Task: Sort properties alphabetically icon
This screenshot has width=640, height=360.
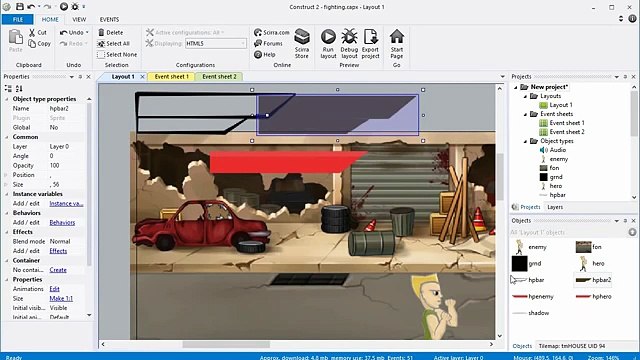Action: (19, 88)
